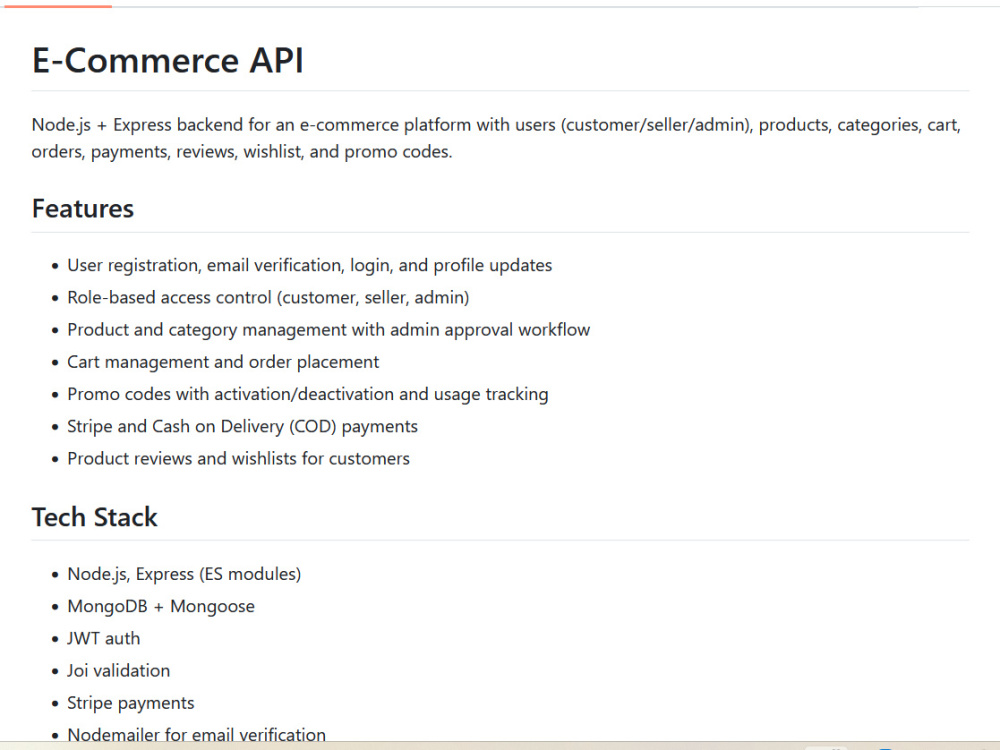Select the orange active tab indicator at top
Screen dimensions: 1000x750
56,6
